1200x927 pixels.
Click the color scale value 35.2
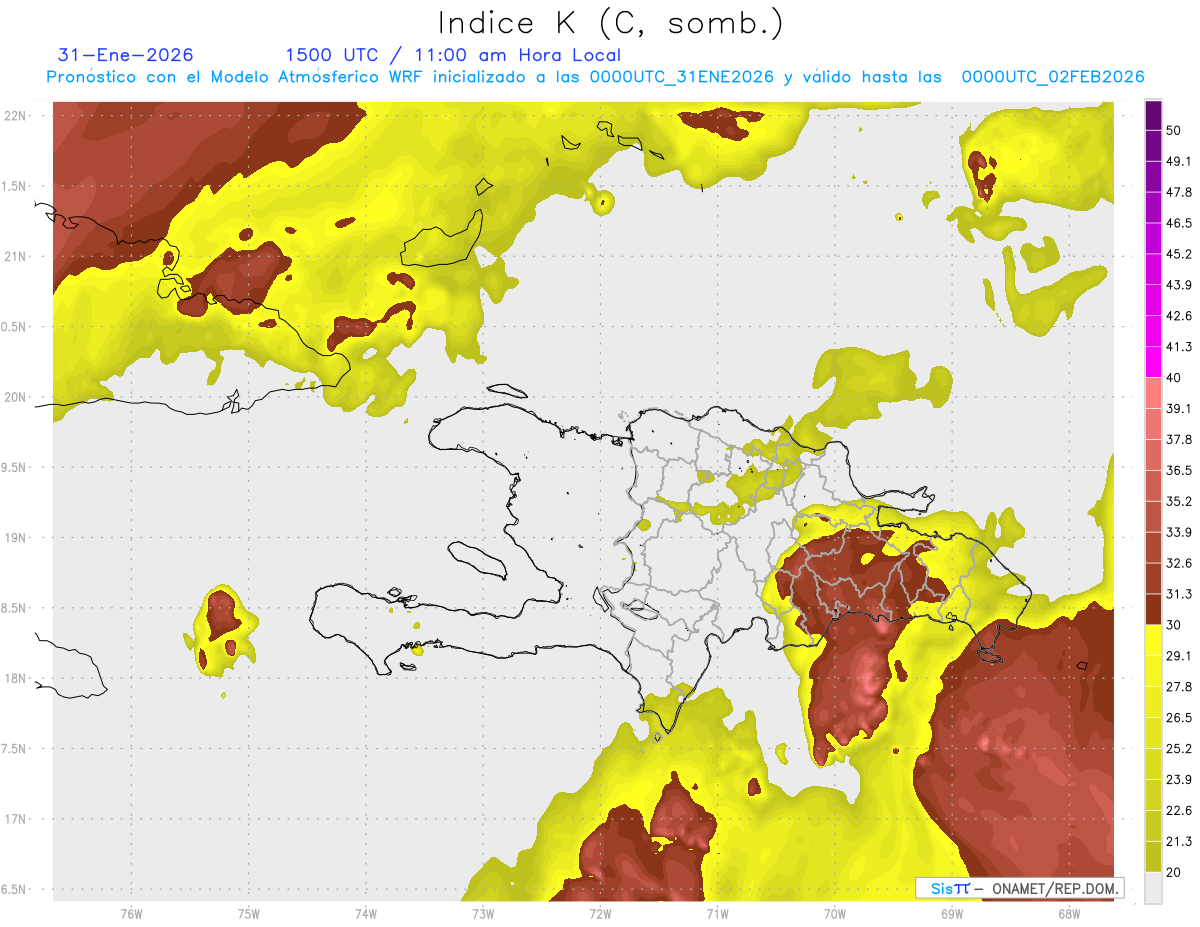(1179, 501)
